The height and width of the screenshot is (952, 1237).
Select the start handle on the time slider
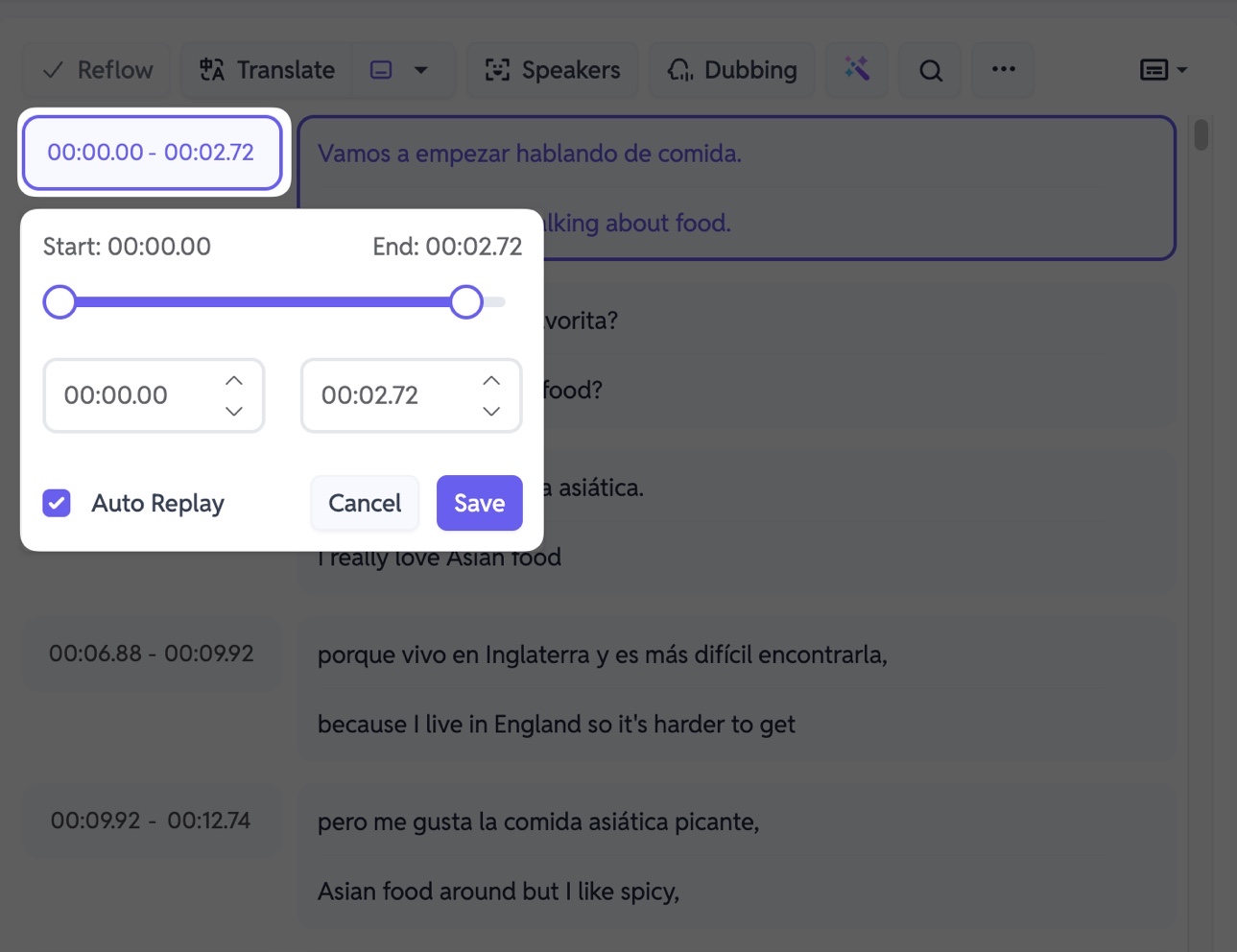coord(59,302)
